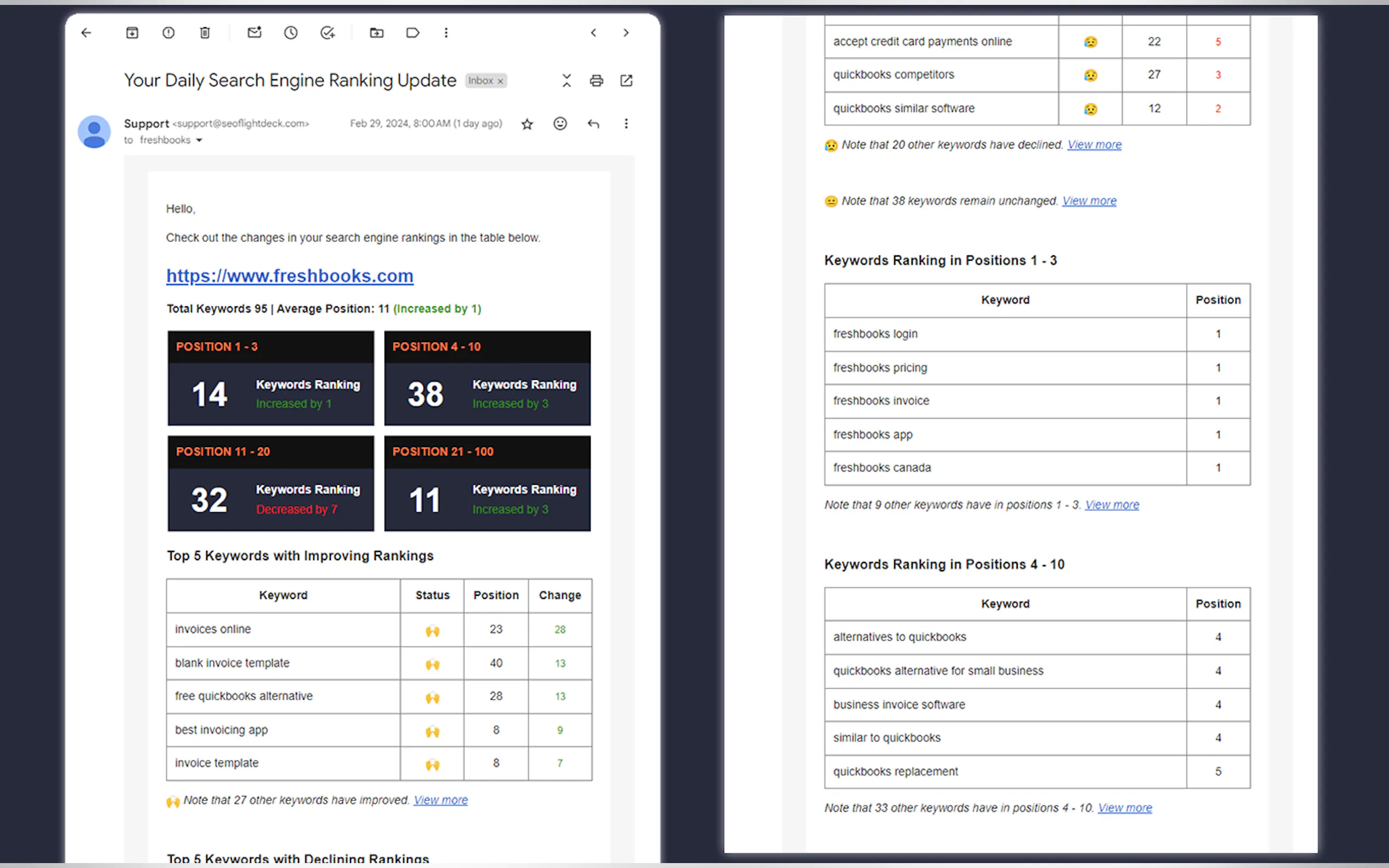This screenshot has width=1389, height=868.
Task: Click View more for improved keywords
Action: point(440,800)
